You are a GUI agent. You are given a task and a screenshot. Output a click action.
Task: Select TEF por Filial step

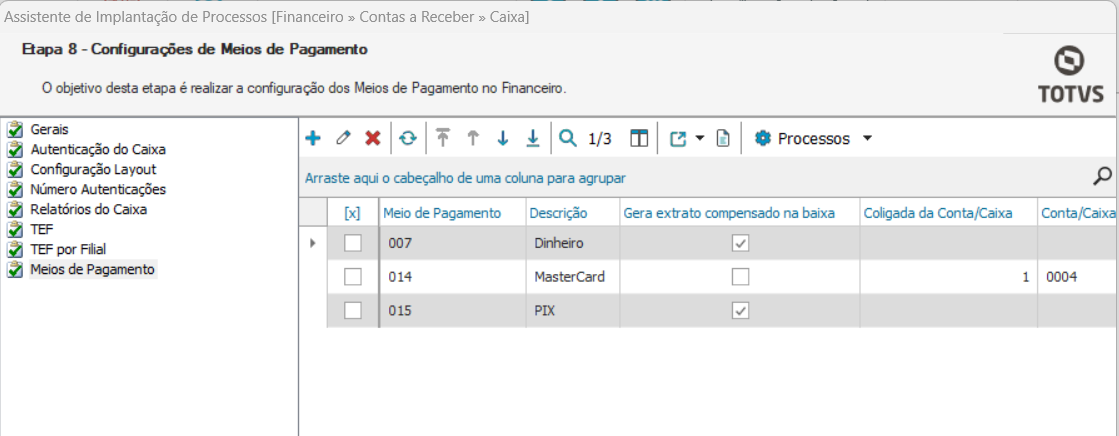[68, 249]
